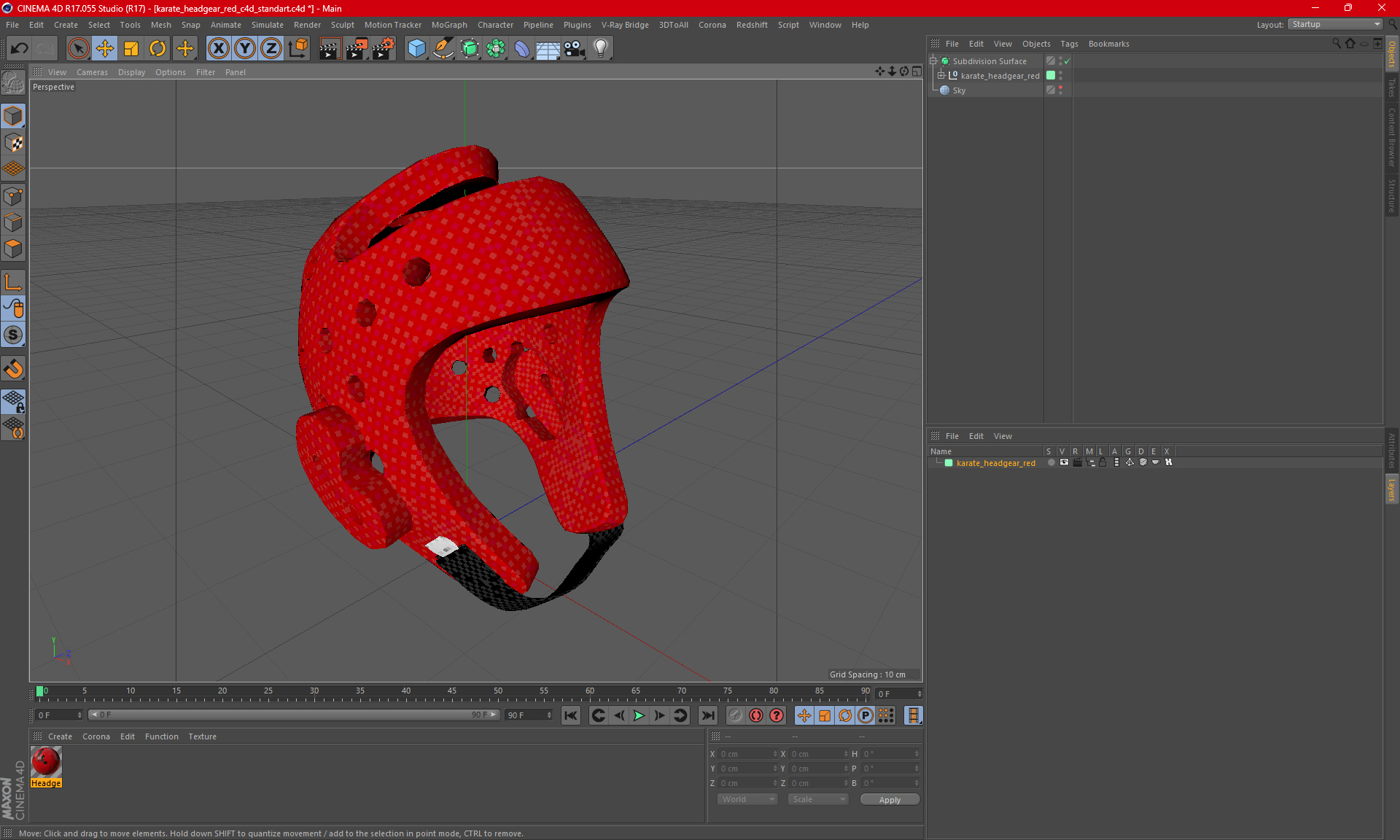Render the current view
Screen dimensions: 1400x840
coord(330,49)
